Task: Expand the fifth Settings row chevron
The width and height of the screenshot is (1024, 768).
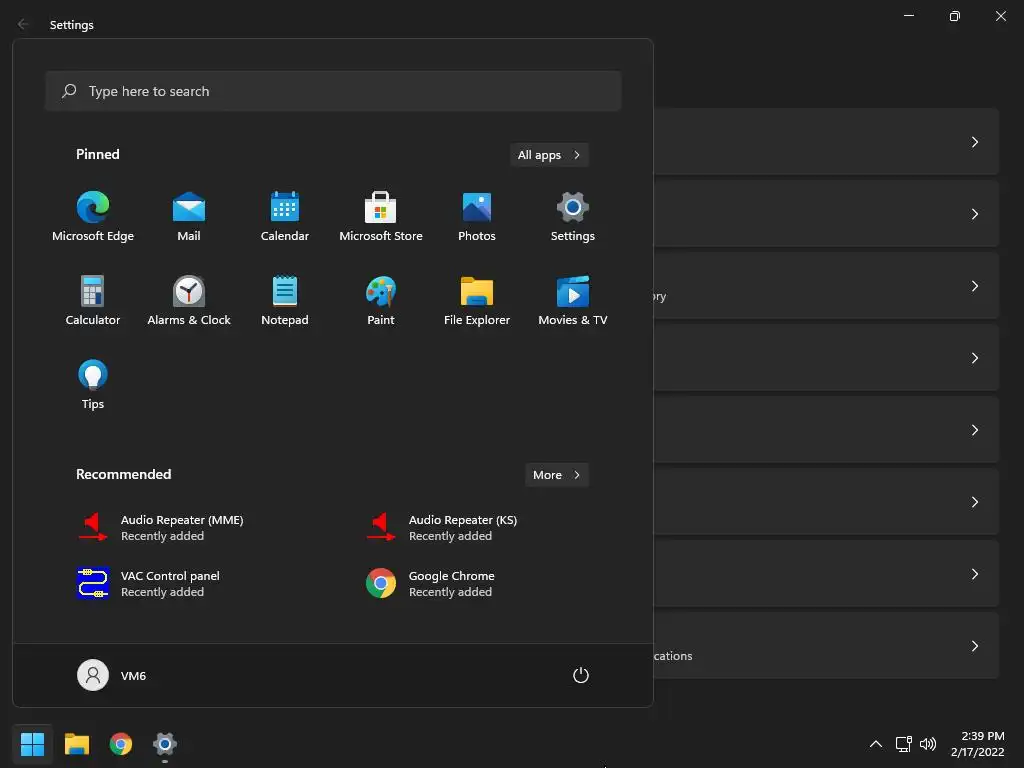Action: coord(974,430)
